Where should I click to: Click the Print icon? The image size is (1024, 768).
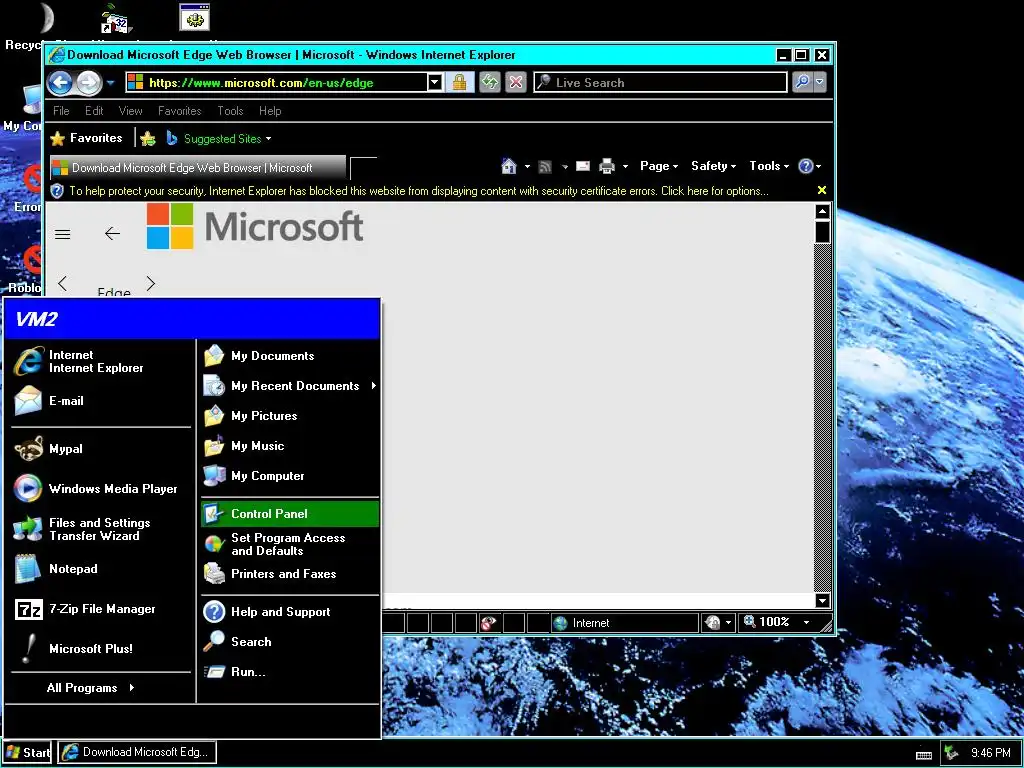click(607, 167)
